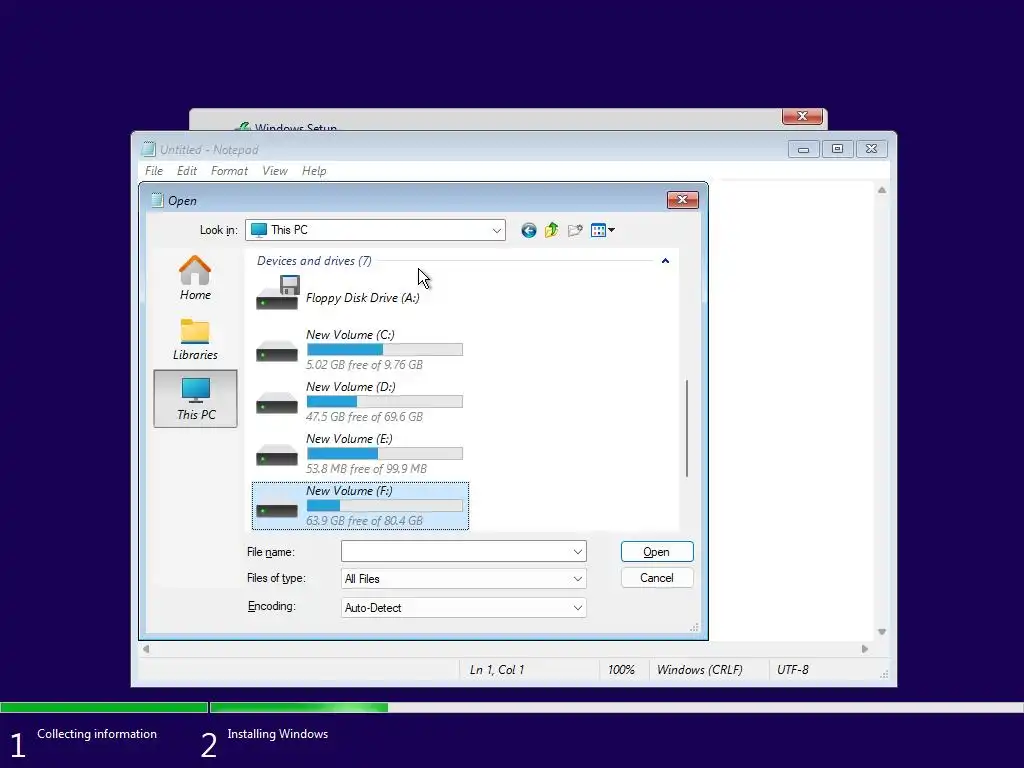Click Notepad's scroll down arrow

(882, 632)
